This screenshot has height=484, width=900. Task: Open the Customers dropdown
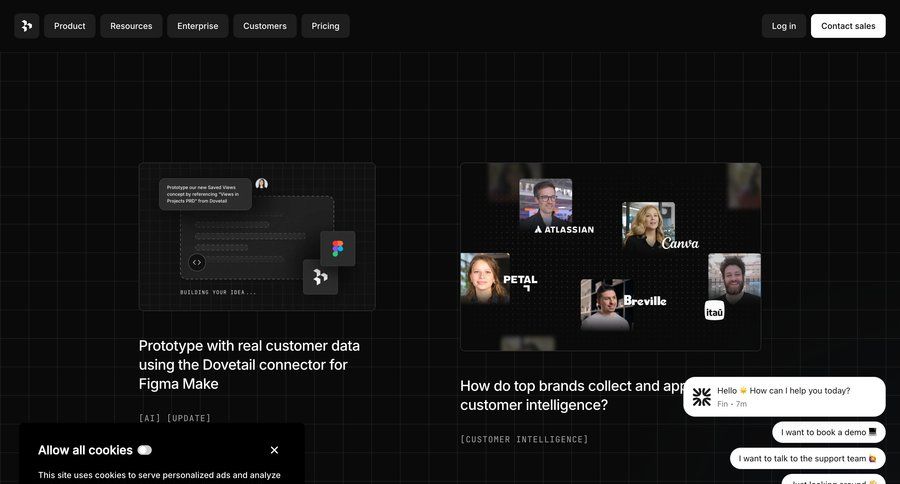click(265, 26)
